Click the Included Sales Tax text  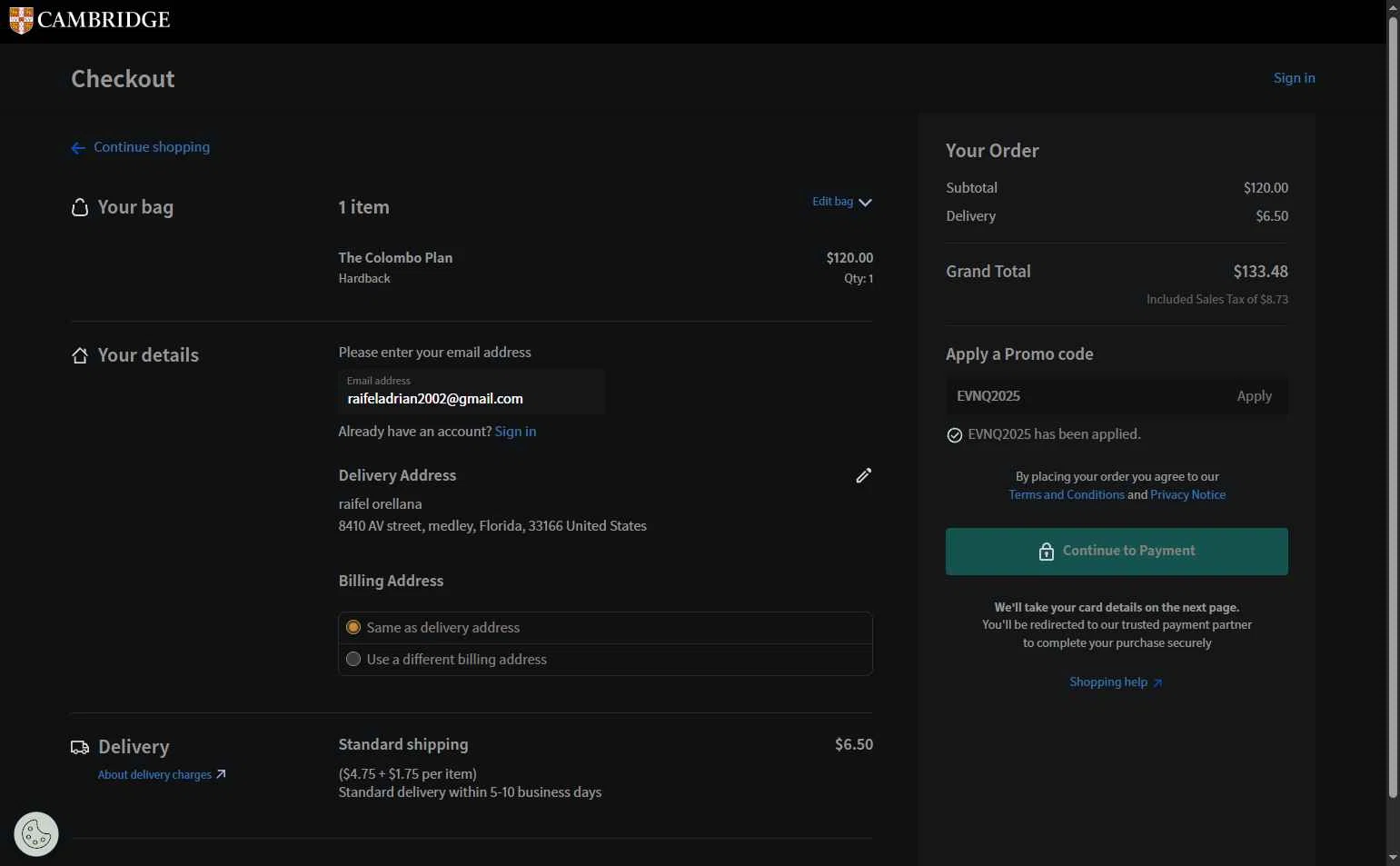pos(1216,300)
